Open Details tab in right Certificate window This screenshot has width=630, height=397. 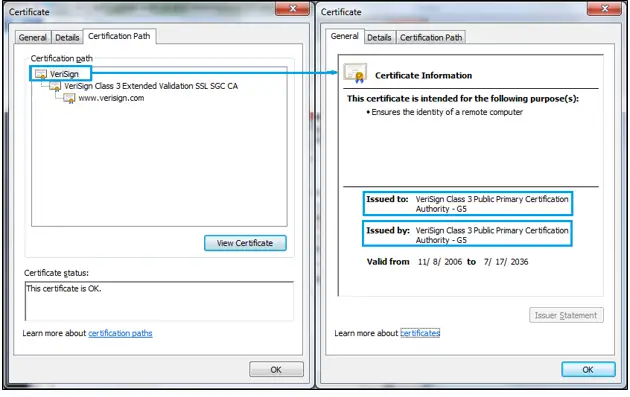click(379, 37)
